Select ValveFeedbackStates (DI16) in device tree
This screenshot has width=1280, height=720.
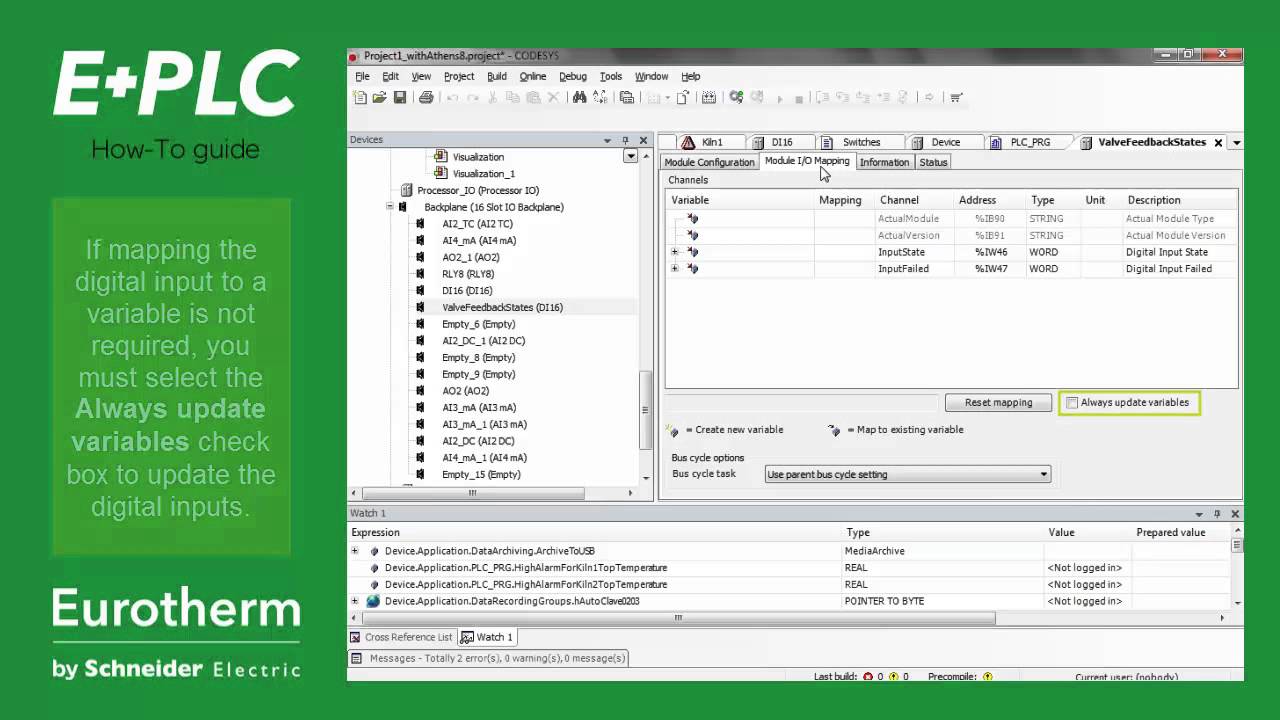[x=502, y=307]
